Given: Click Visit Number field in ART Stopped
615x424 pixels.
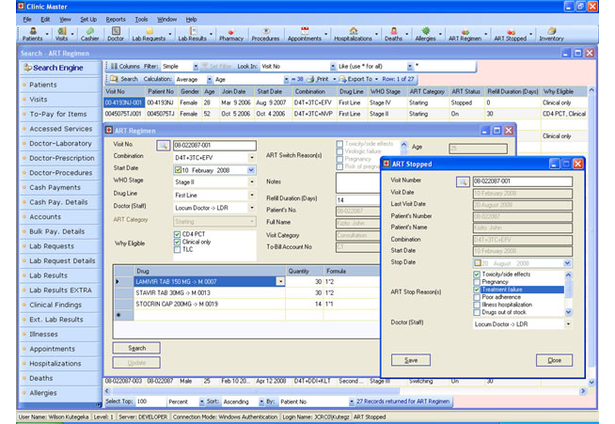Looking at the screenshot, I should (x=522, y=181).
